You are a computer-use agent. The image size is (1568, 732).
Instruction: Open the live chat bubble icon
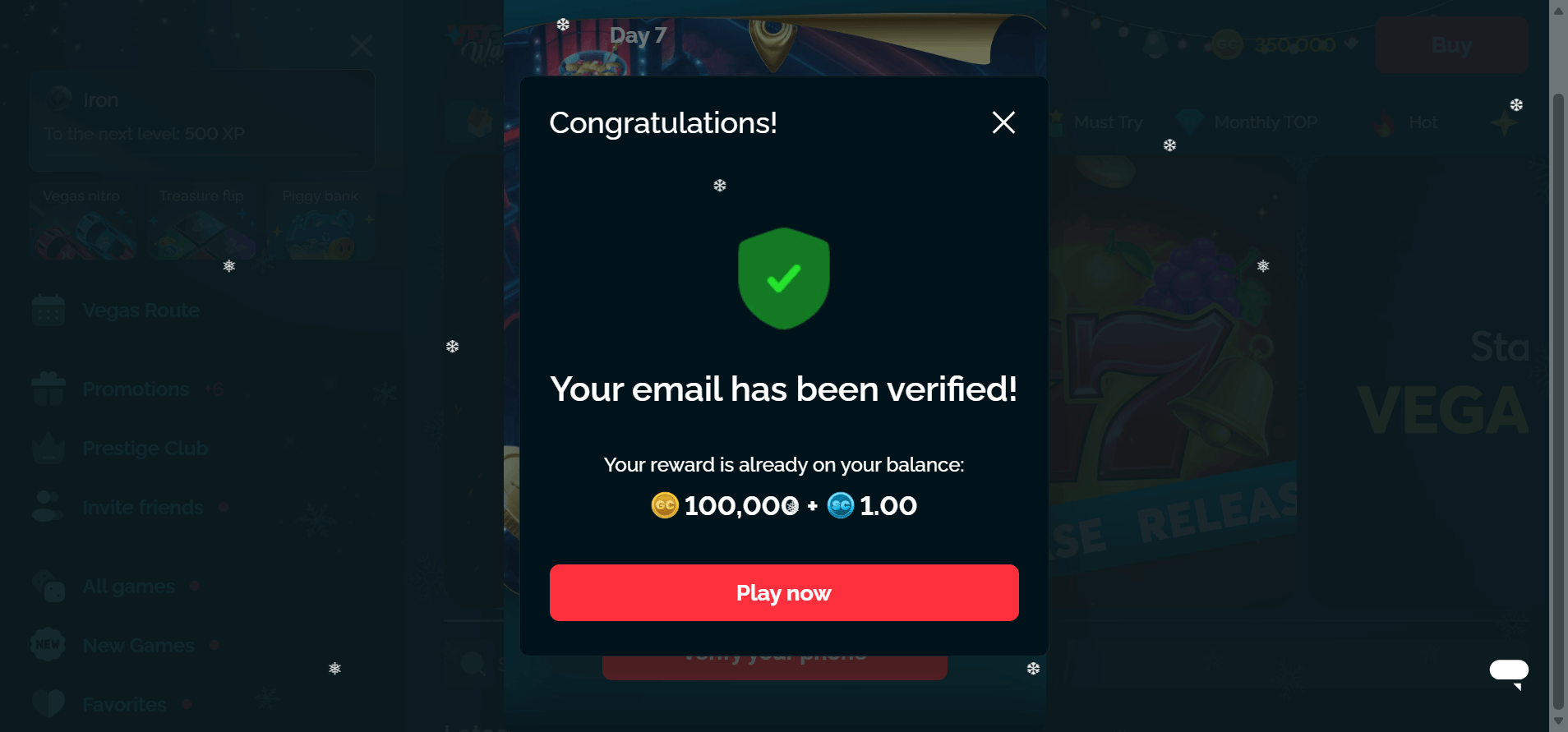pos(1509,672)
